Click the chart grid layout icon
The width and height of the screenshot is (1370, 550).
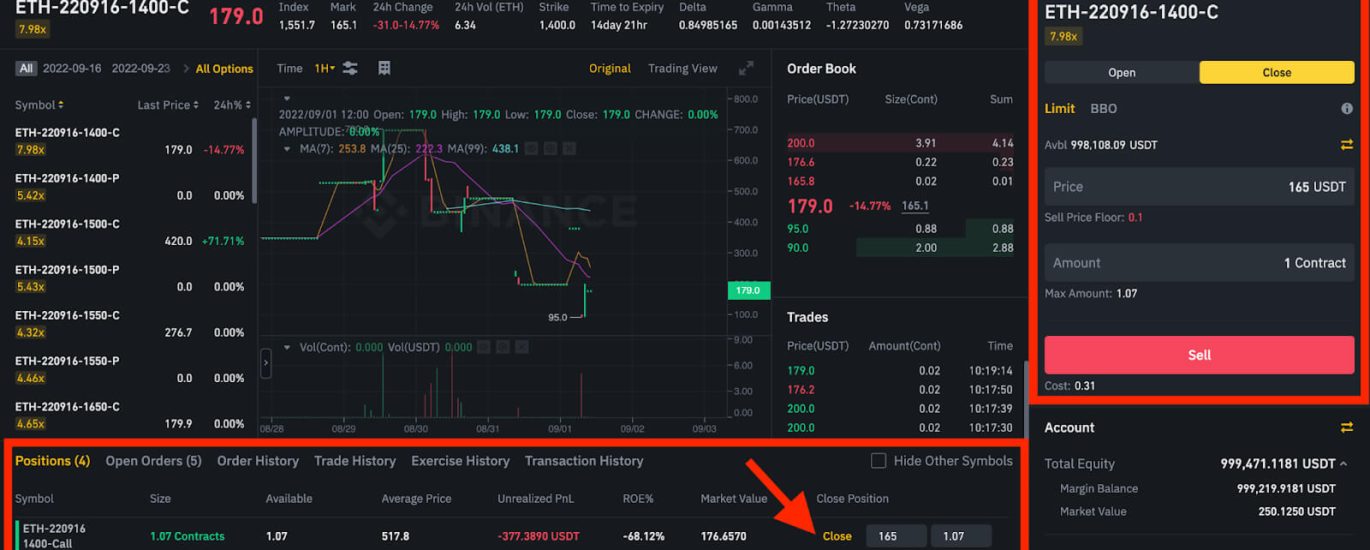tap(384, 68)
